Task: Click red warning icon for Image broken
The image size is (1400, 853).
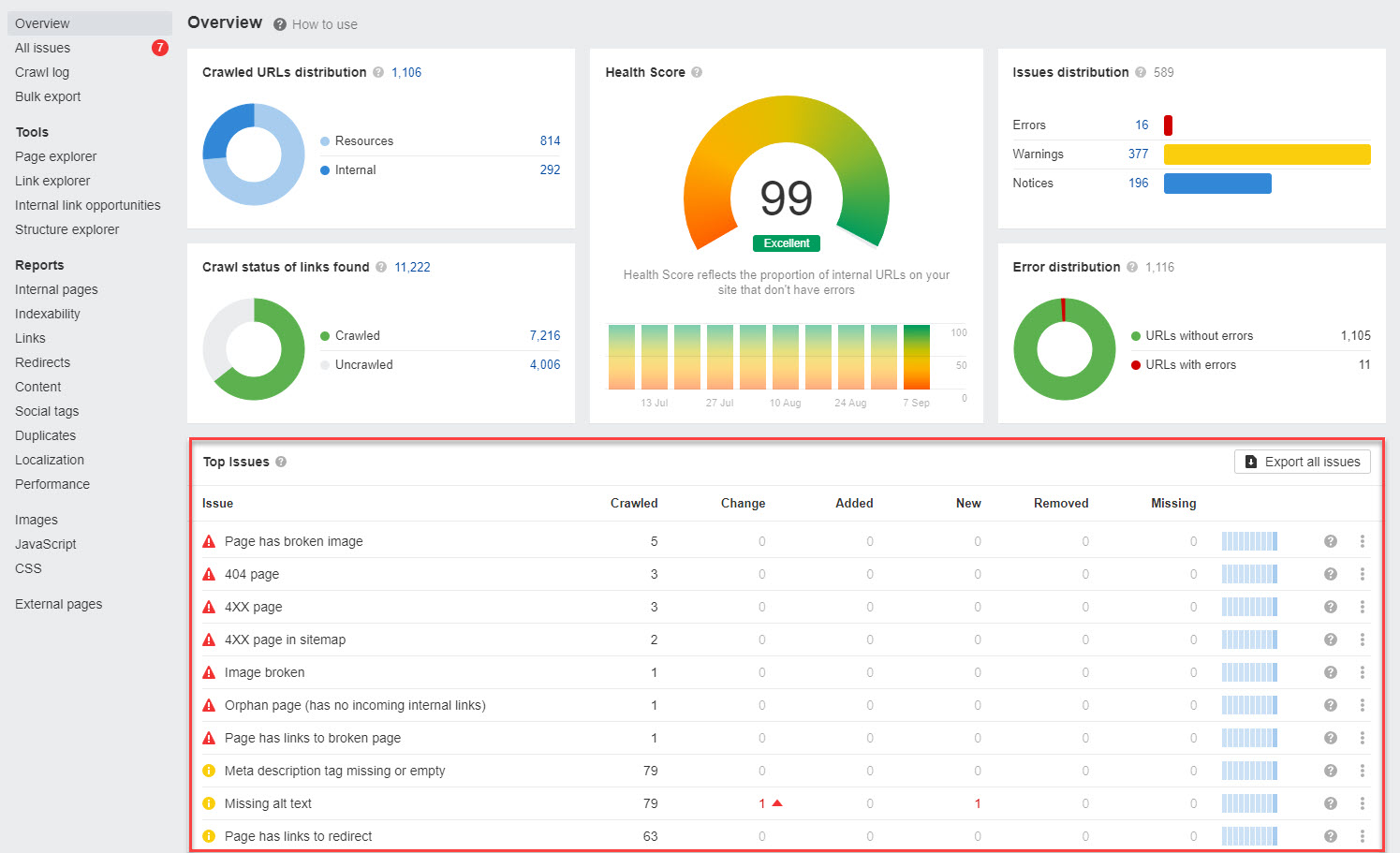Action: point(209,672)
